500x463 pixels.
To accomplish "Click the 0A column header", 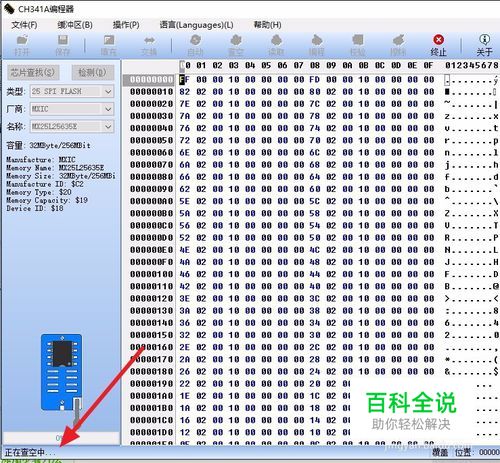I will (347, 65).
